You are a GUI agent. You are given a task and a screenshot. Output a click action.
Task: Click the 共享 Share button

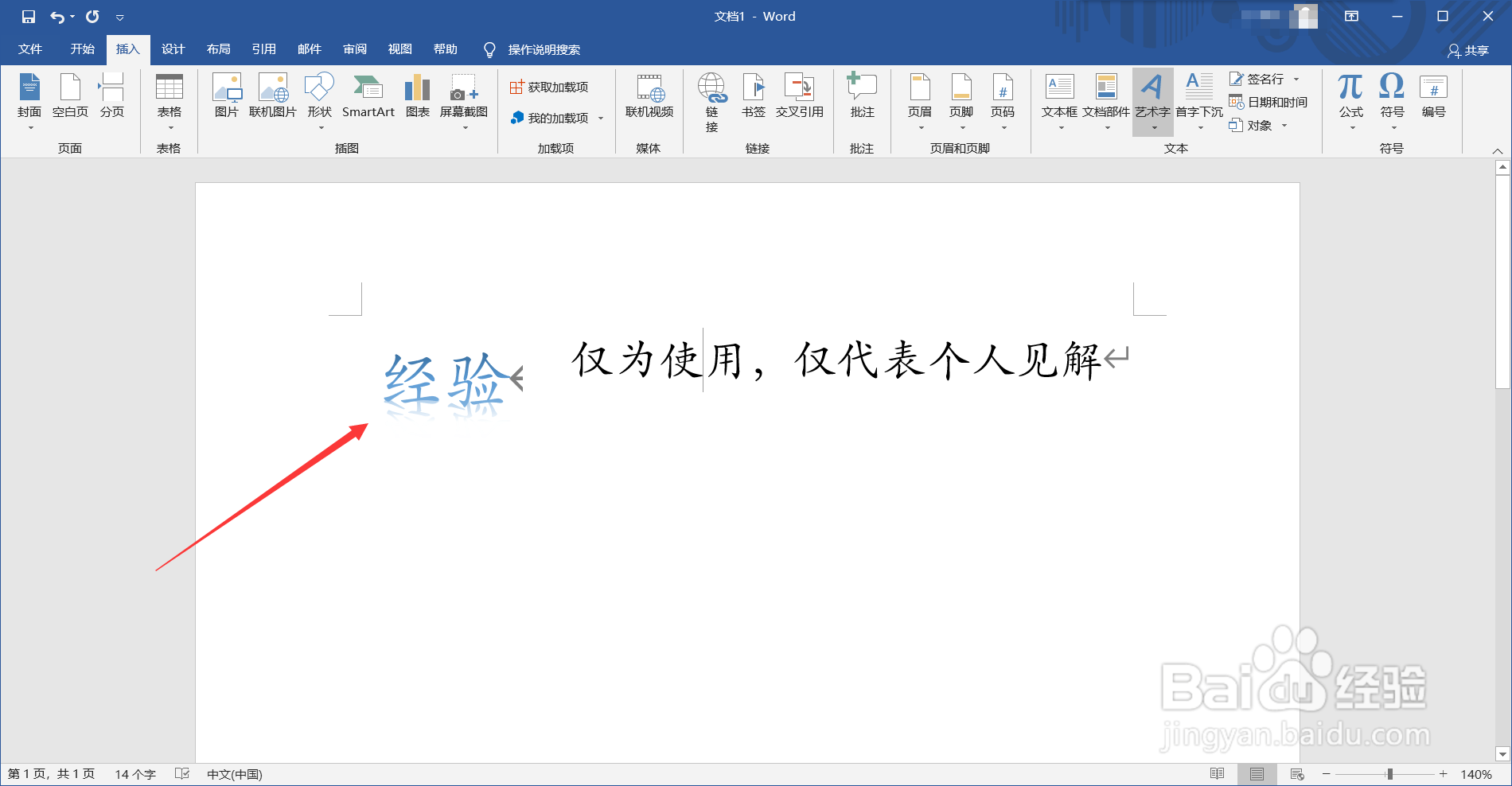click(x=1468, y=50)
